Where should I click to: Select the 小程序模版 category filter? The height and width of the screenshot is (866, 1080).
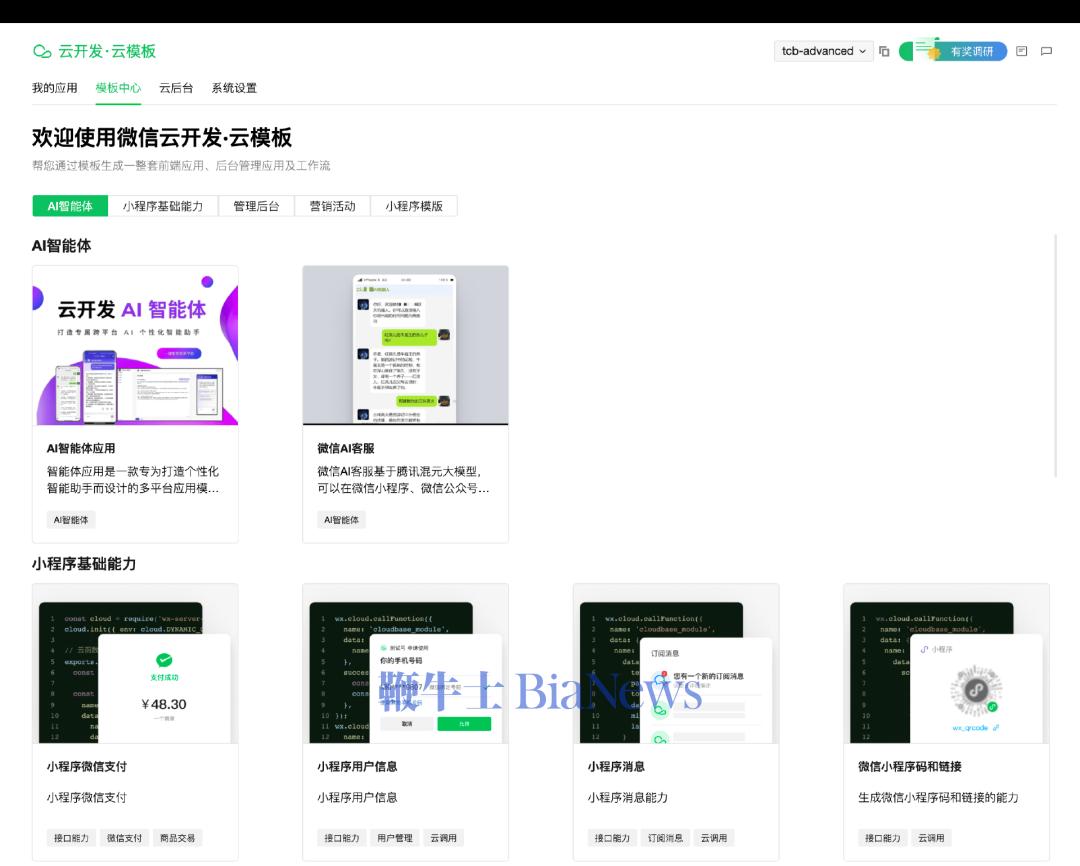[x=414, y=206]
